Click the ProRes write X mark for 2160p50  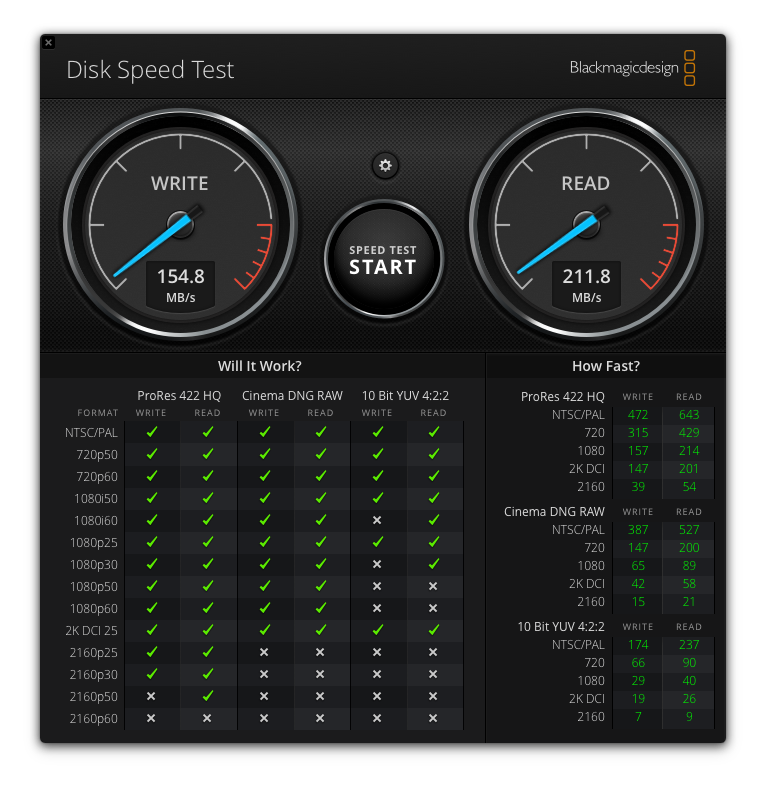click(x=151, y=696)
